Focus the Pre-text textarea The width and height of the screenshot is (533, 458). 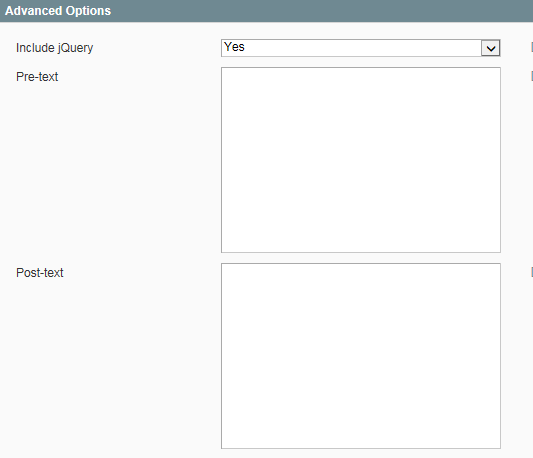(361, 160)
